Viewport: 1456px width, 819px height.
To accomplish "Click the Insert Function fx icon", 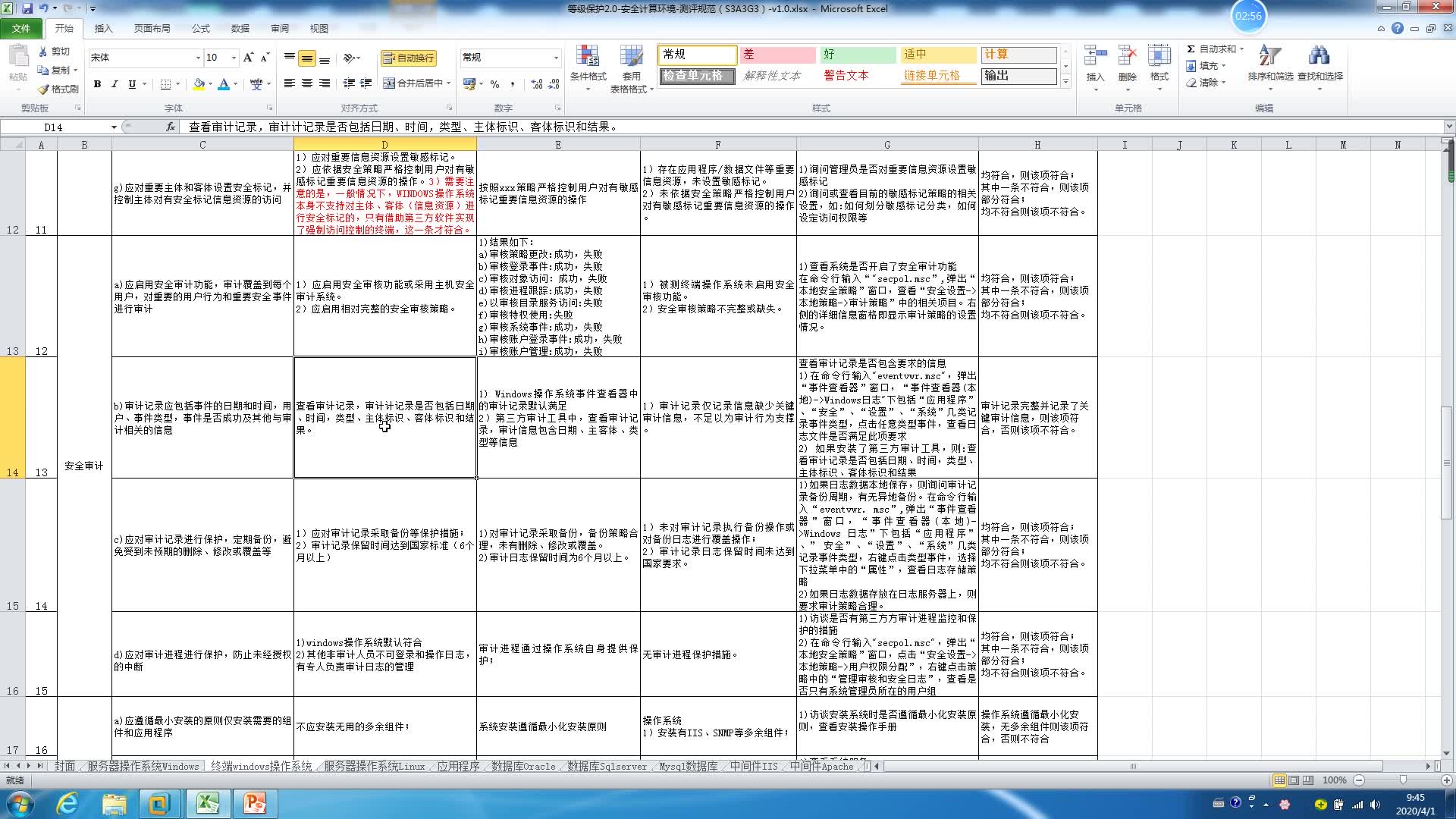I will pyautogui.click(x=169, y=127).
